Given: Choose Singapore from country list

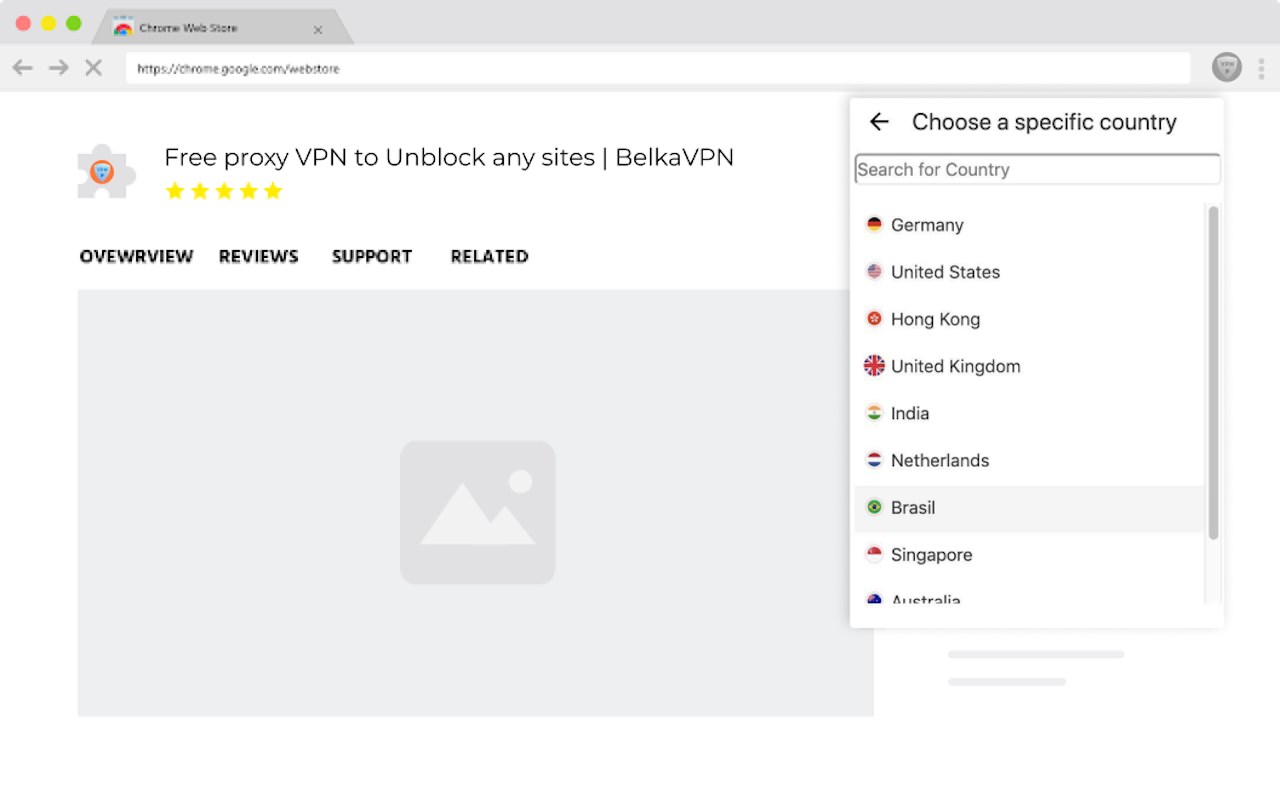Looking at the screenshot, I should (x=931, y=555).
